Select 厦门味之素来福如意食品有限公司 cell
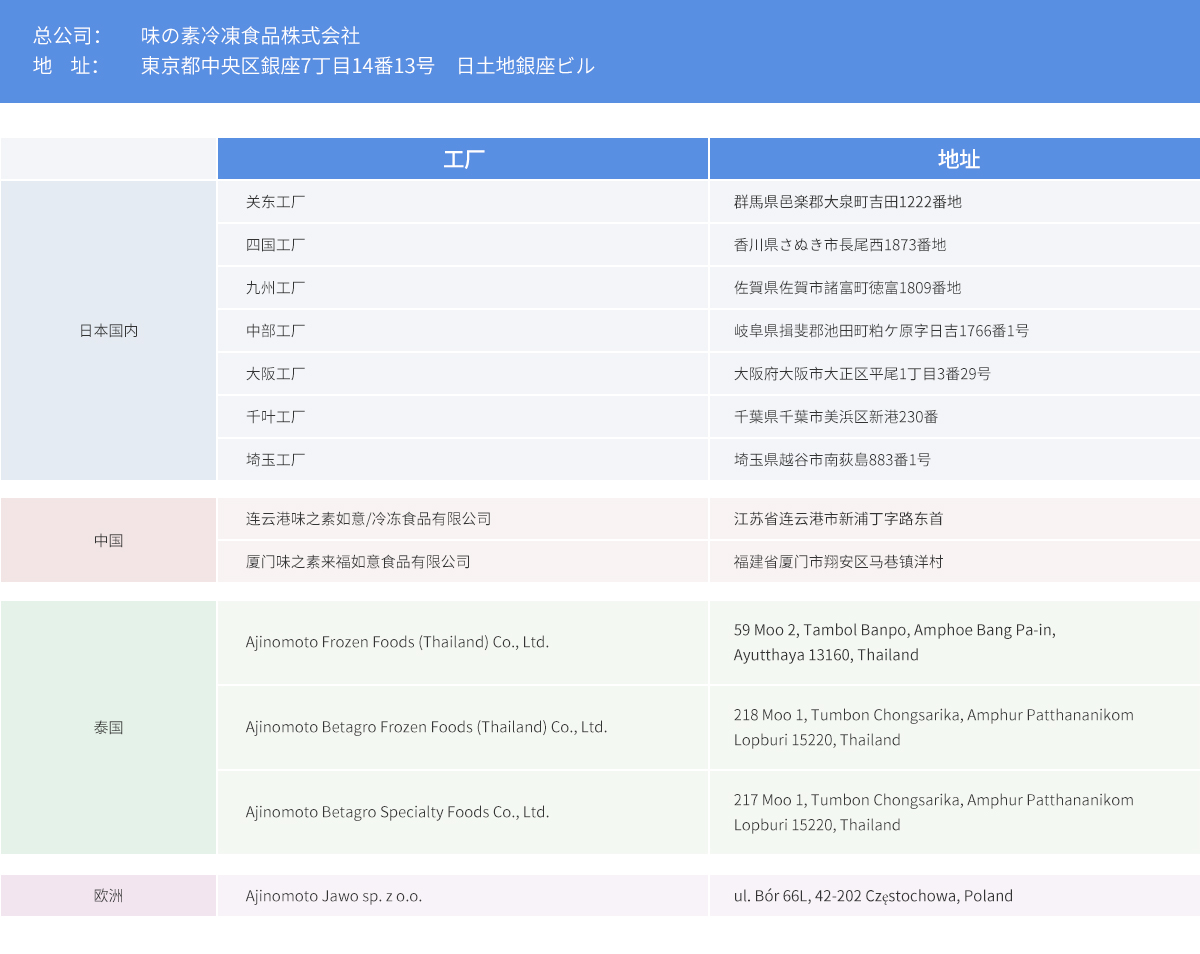 pos(463,562)
